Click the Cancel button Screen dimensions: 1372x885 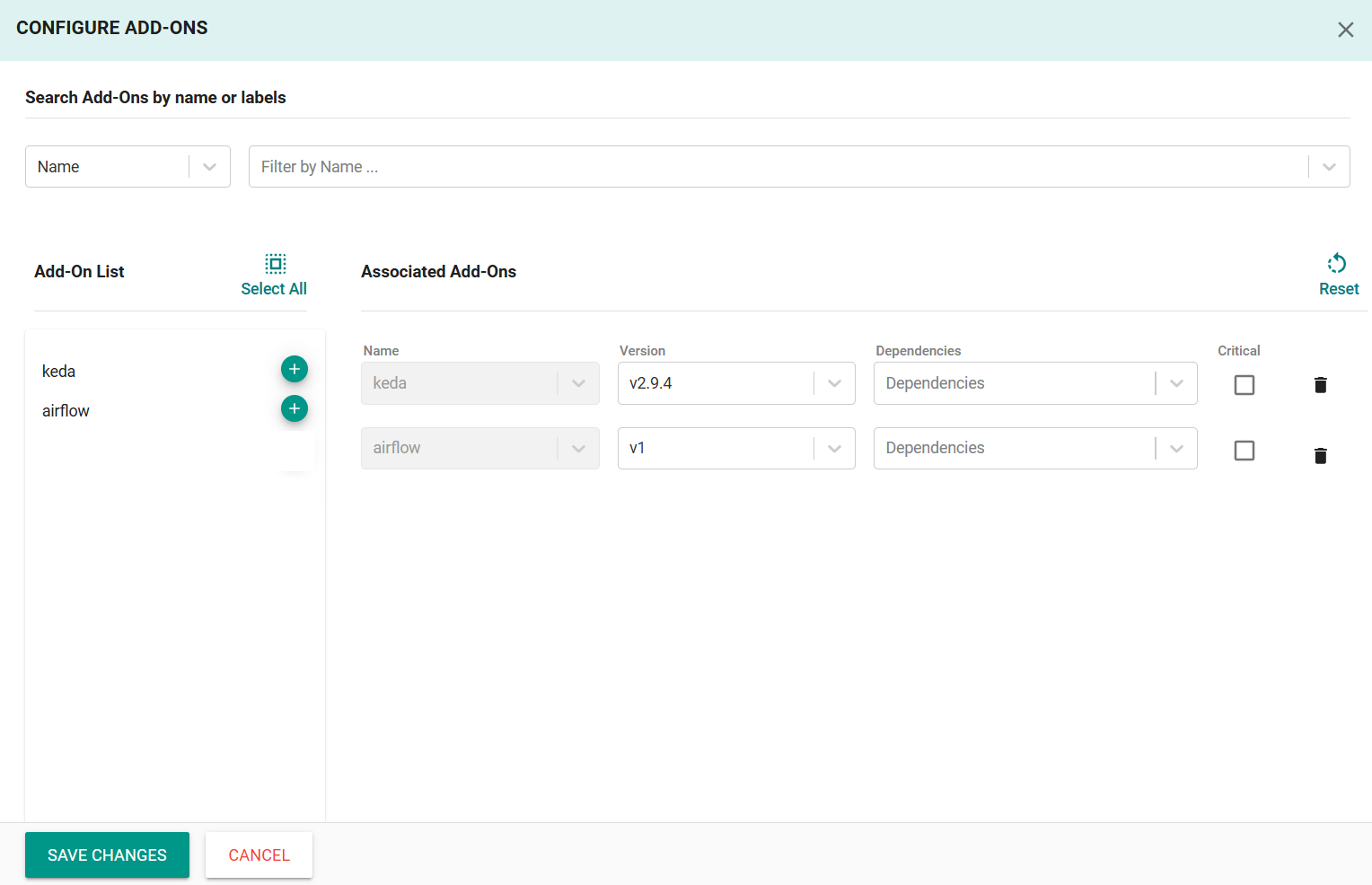tap(259, 854)
